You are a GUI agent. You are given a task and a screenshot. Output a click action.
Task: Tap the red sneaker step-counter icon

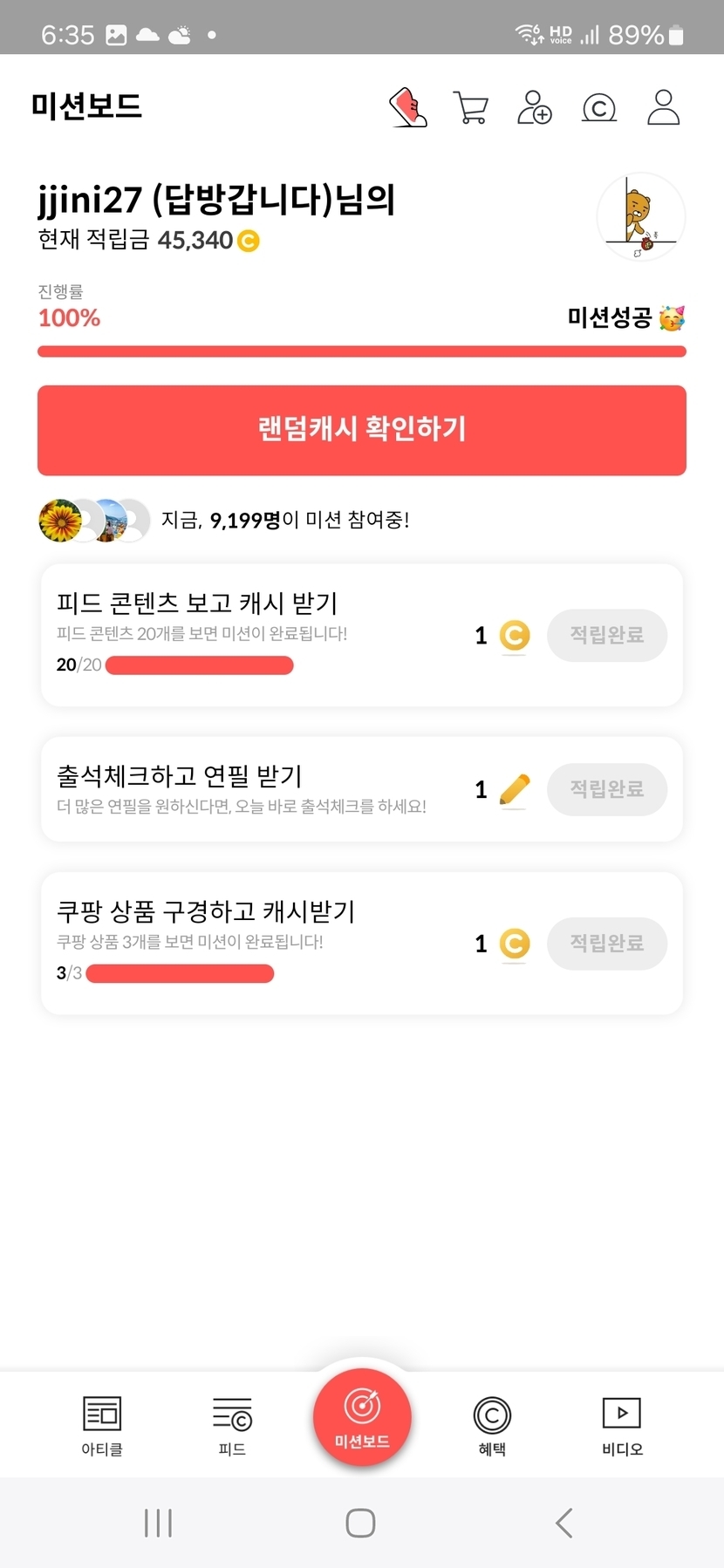[x=407, y=107]
